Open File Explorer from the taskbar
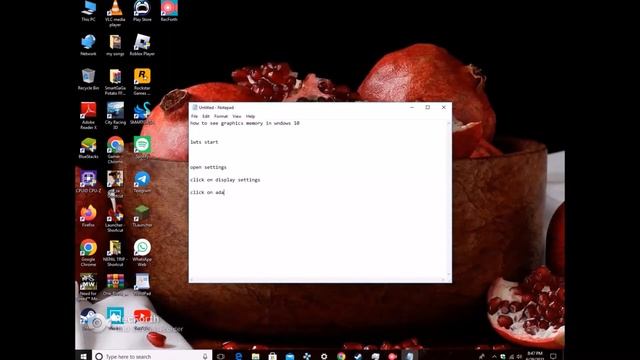This screenshot has width=640, height=360. pyautogui.click(x=256, y=356)
